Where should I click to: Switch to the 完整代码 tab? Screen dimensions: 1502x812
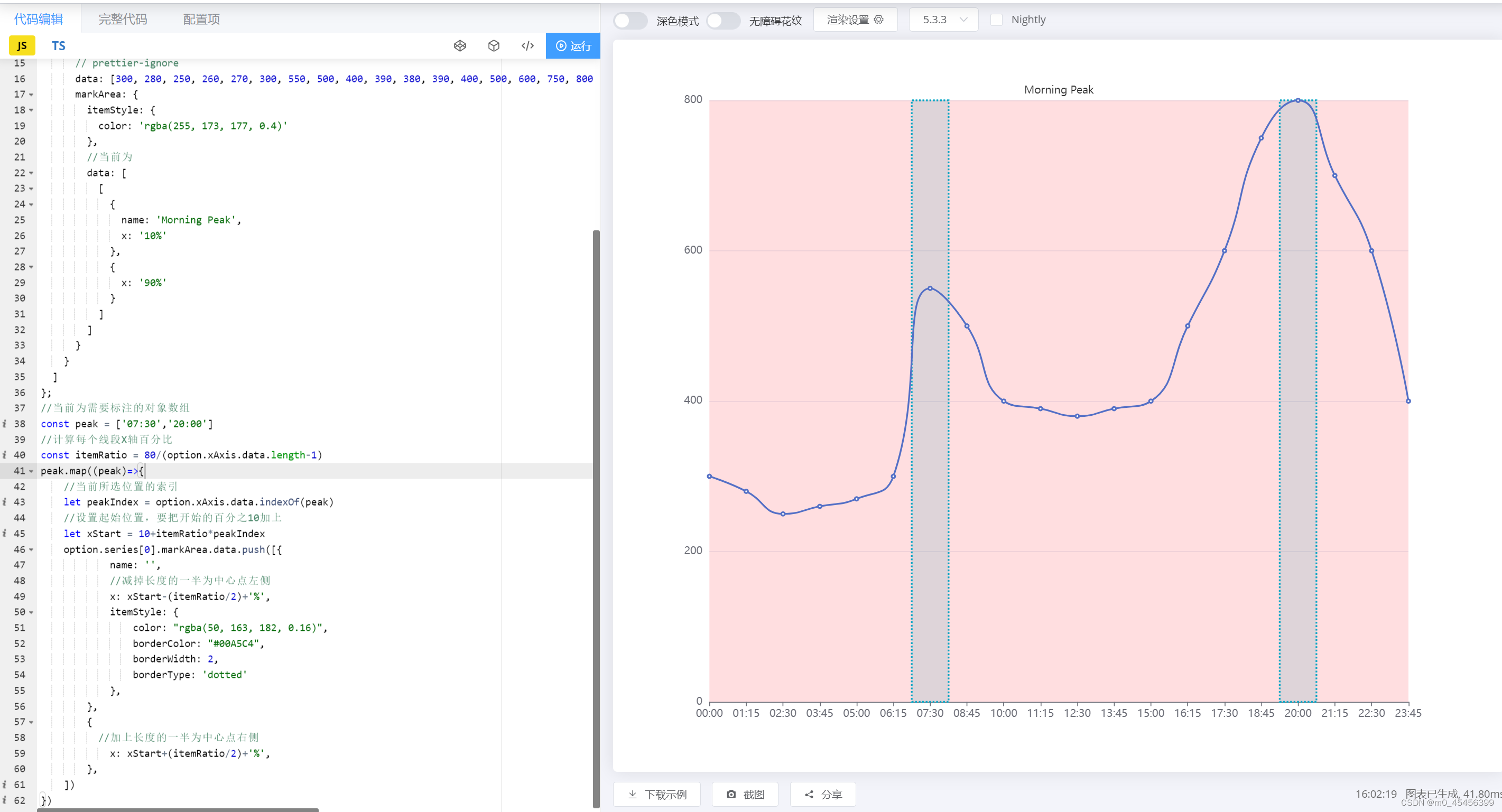pyautogui.click(x=123, y=19)
